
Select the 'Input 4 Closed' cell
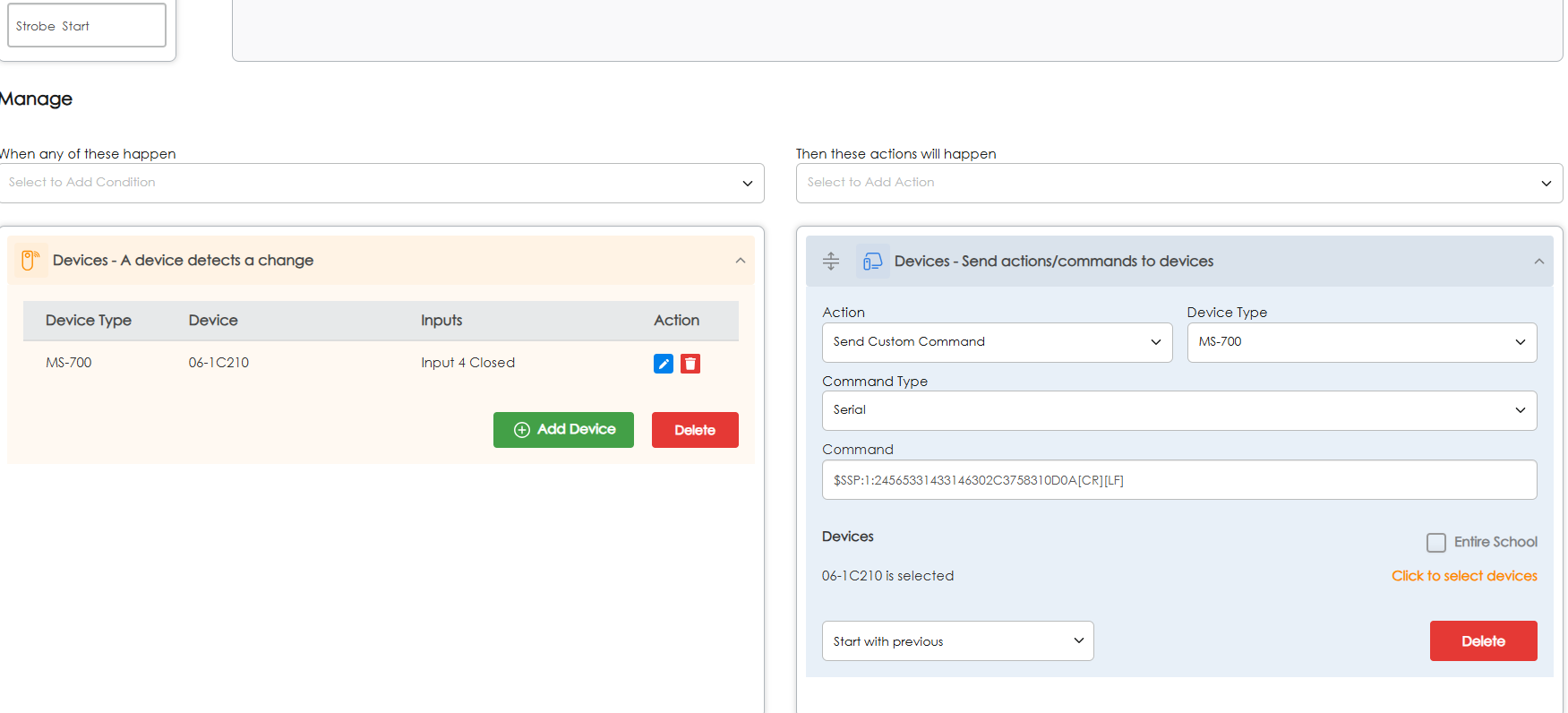click(x=467, y=363)
